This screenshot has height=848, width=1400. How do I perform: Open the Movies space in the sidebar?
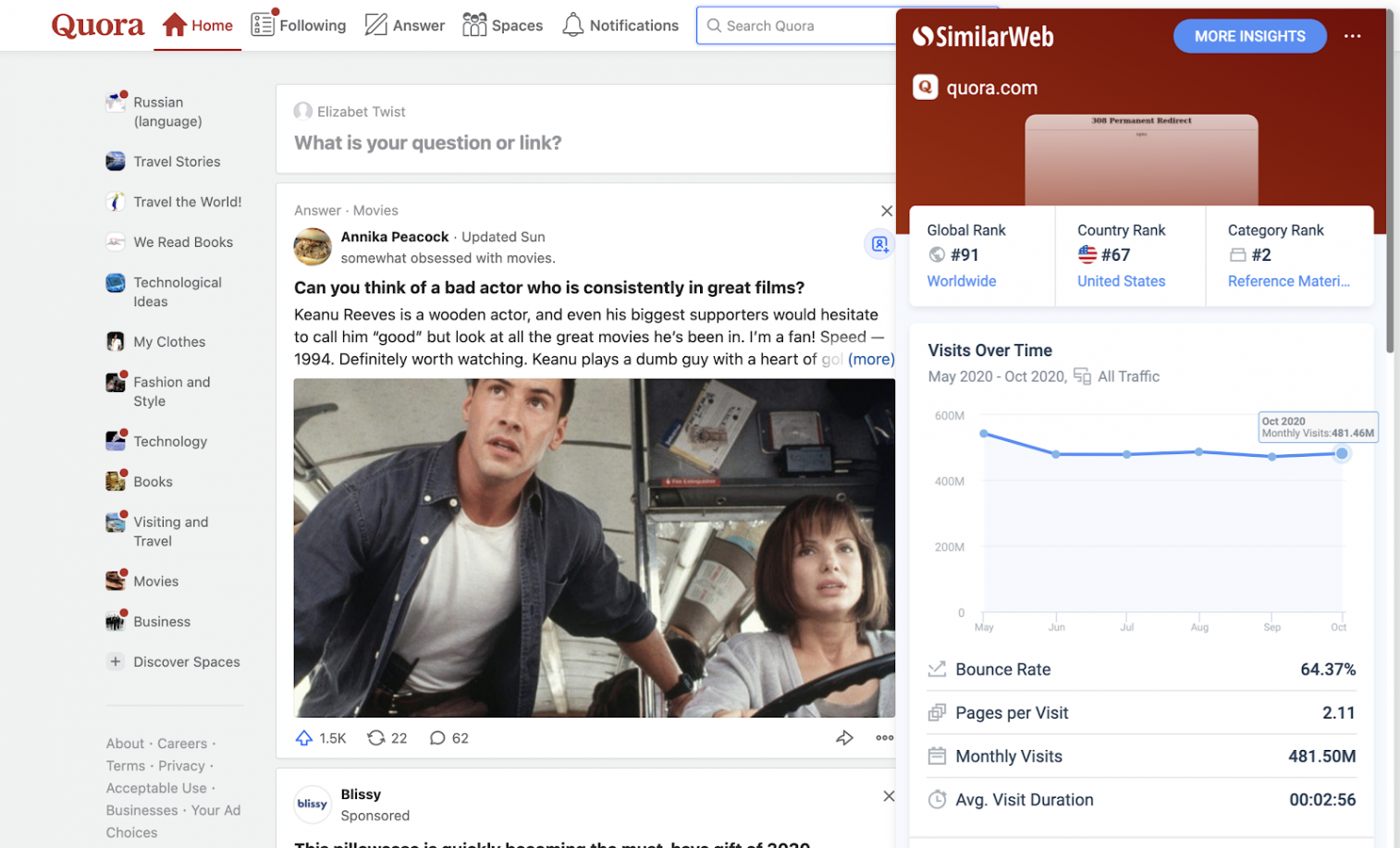(x=142, y=581)
